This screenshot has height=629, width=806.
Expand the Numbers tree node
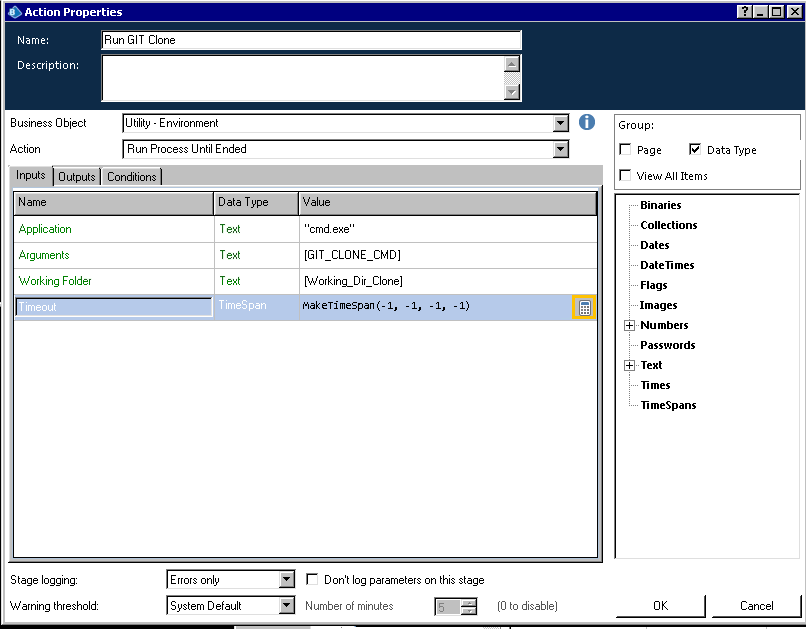pyautogui.click(x=629, y=326)
